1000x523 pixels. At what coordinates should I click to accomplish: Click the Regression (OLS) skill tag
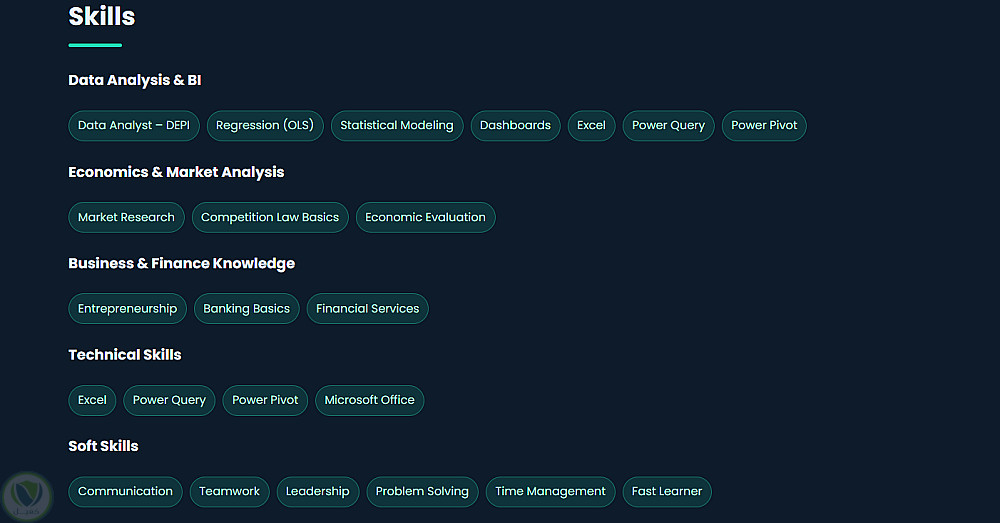(265, 126)
